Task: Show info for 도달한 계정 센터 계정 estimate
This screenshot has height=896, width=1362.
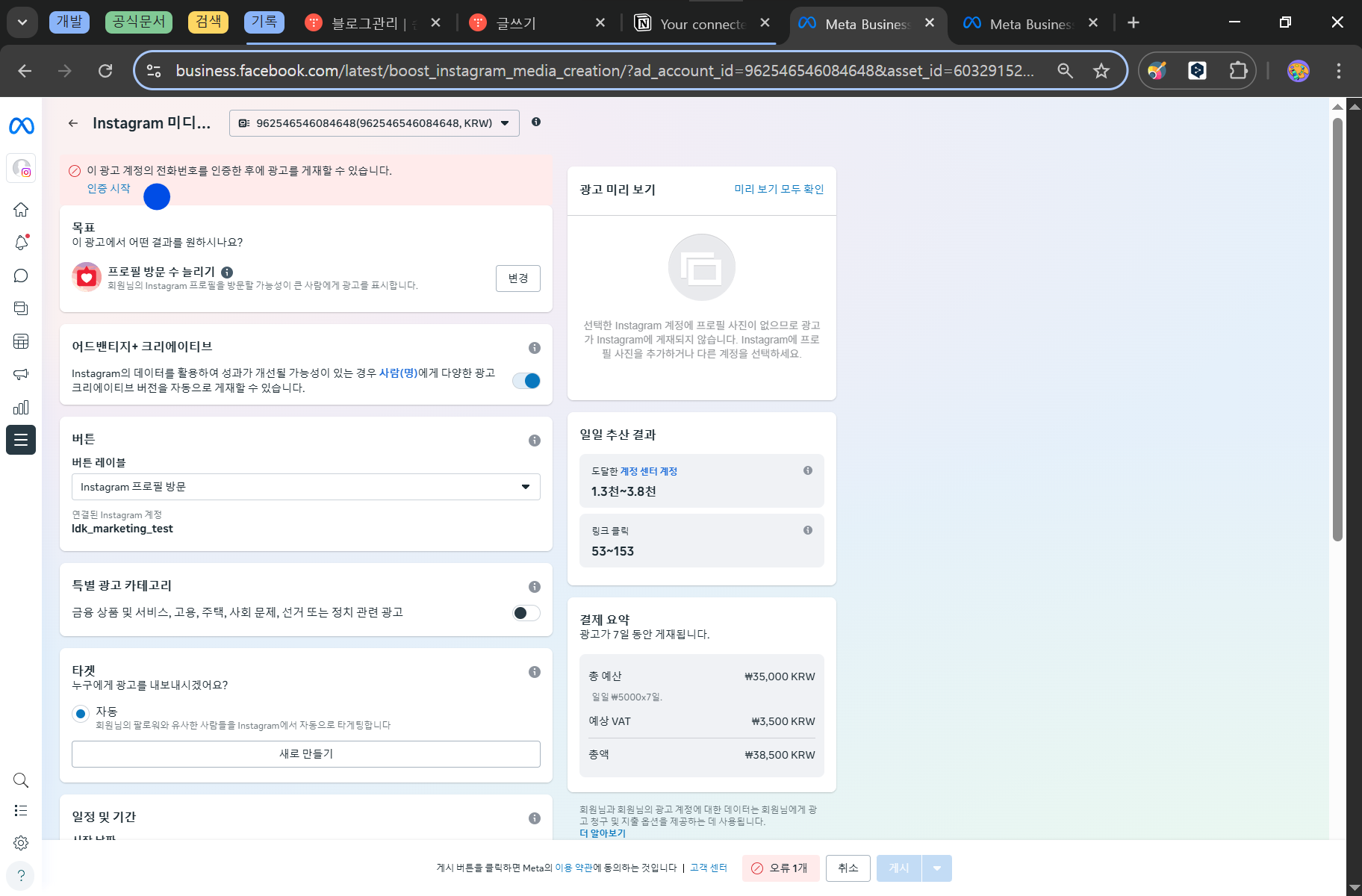Action: tap(808, 470)
